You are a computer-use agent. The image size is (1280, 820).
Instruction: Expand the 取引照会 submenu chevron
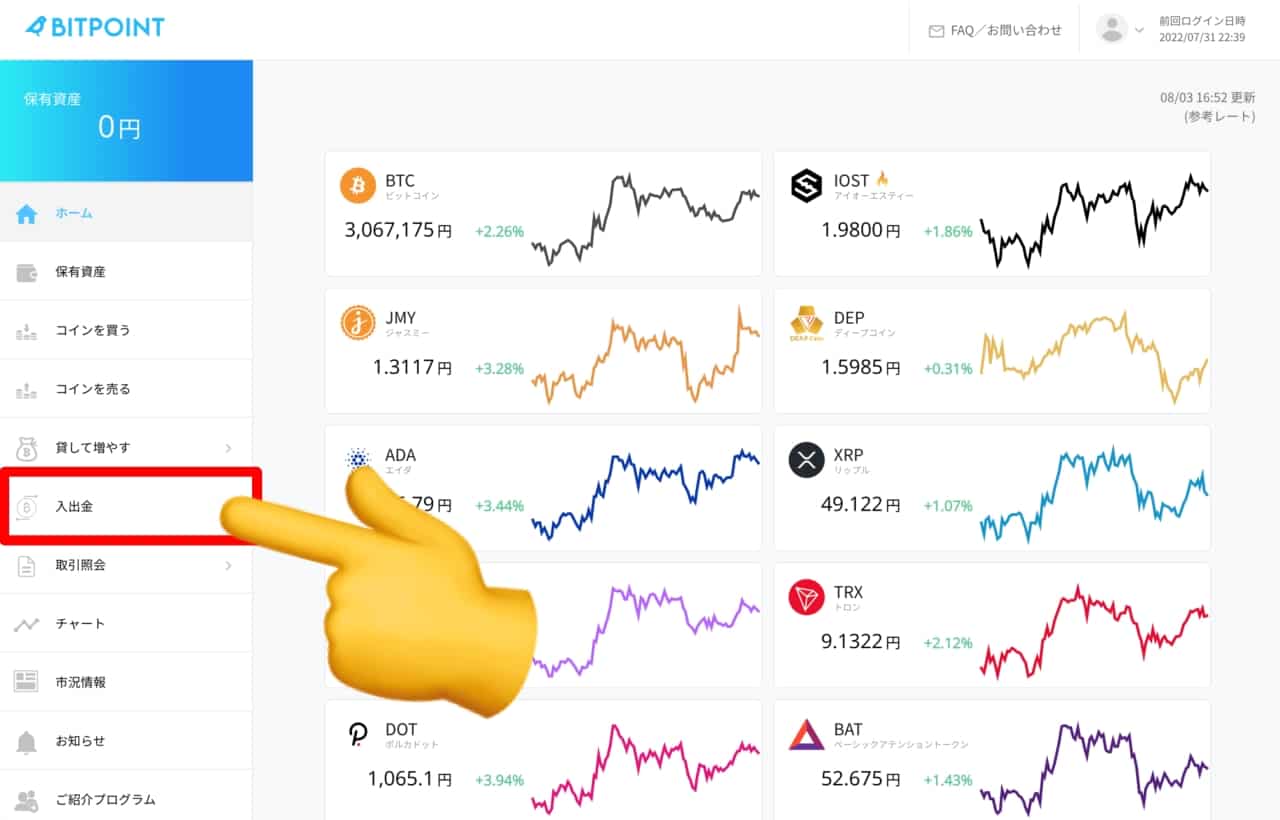228,565
